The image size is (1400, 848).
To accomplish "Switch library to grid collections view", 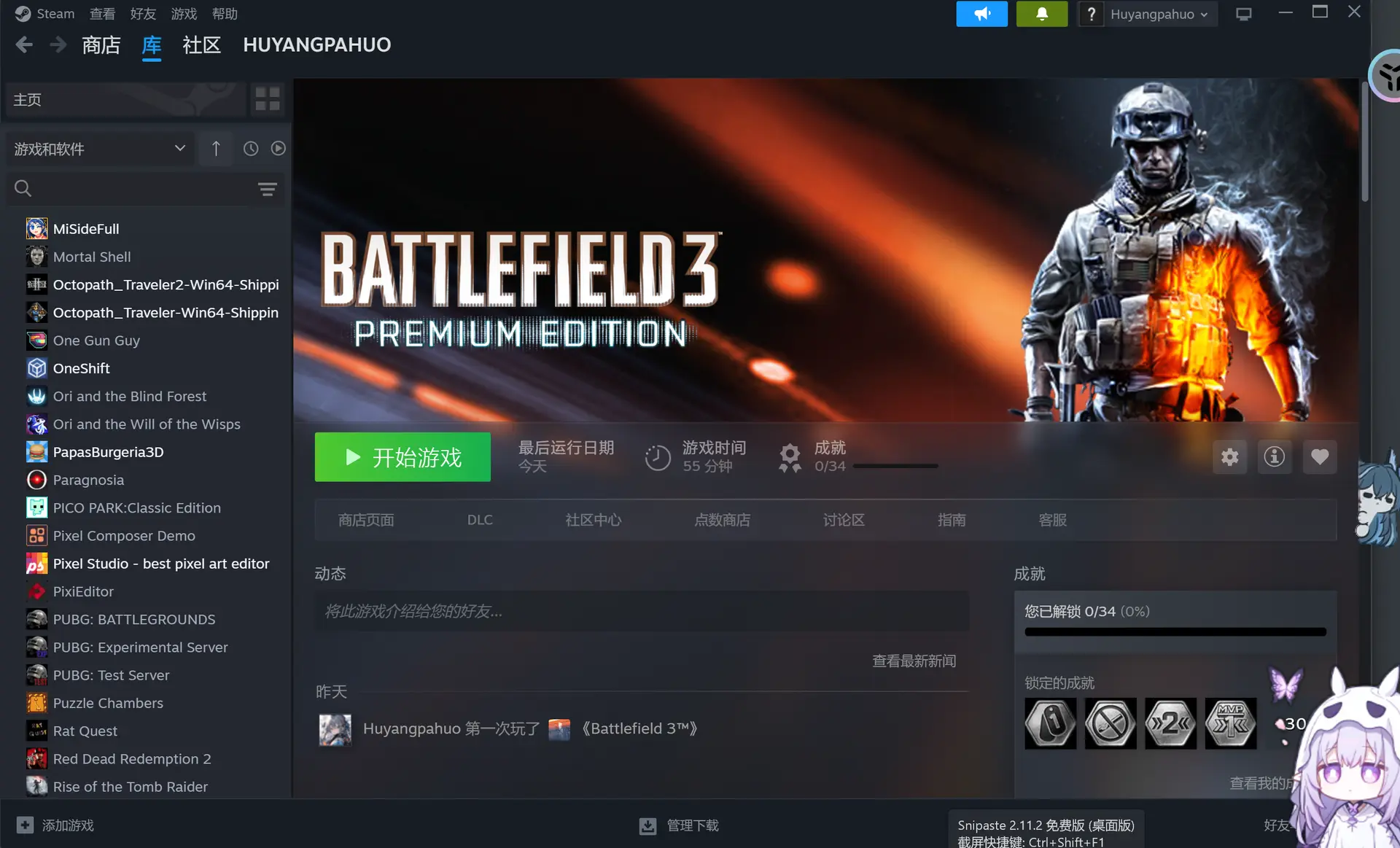I will coord(268,99).
